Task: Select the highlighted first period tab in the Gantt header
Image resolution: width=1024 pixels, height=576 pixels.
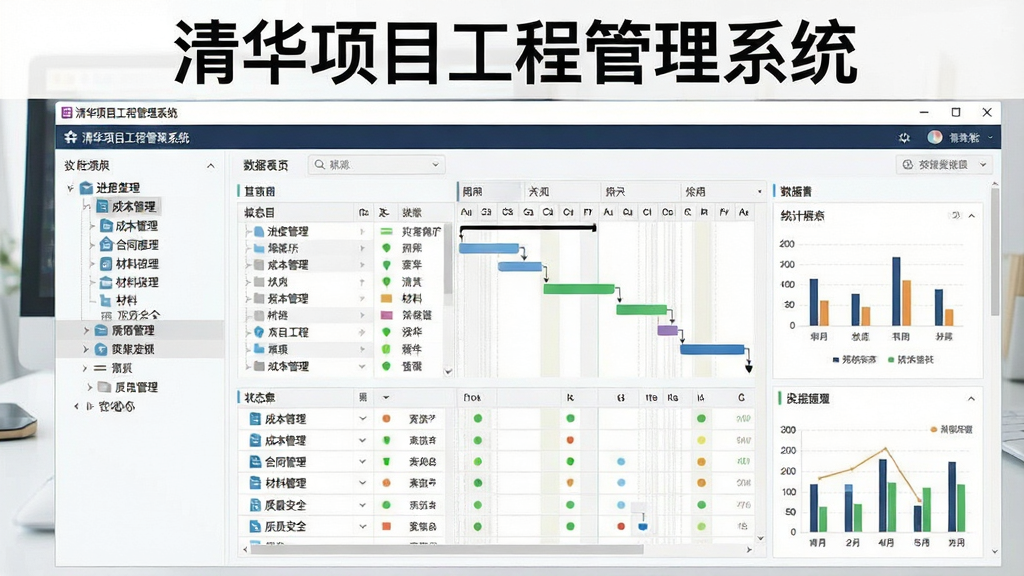Action: [x=490, y=191]
